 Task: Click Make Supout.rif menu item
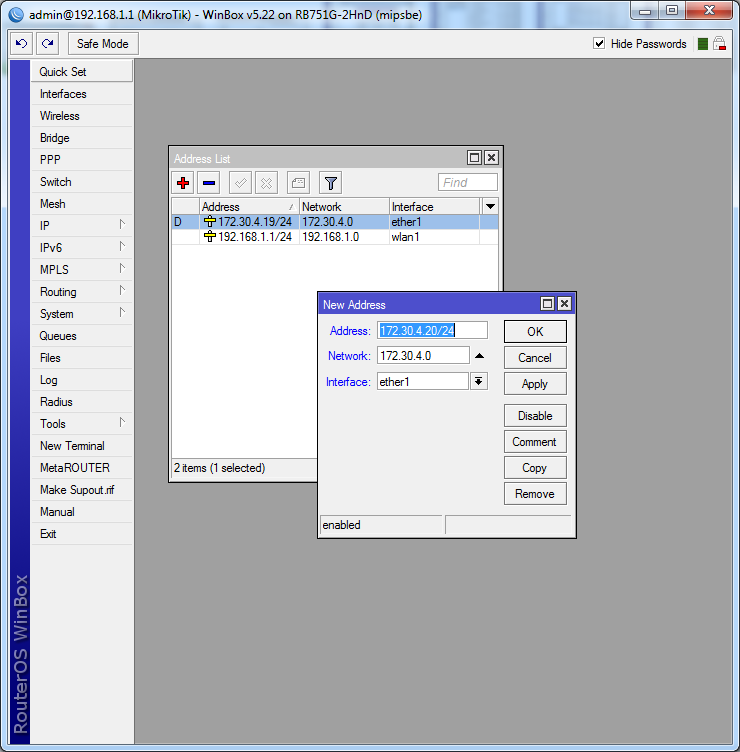point(82,490)
